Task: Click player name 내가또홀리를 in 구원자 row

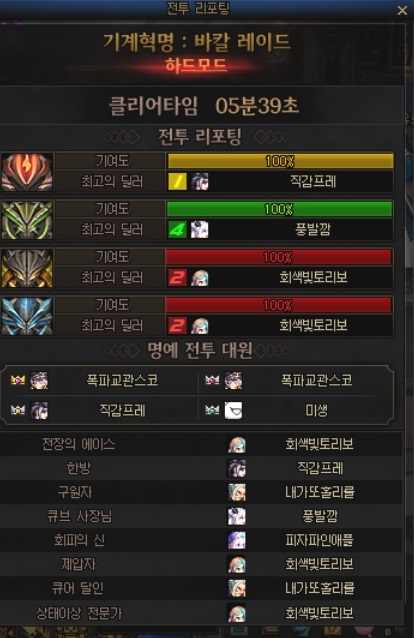Action: pyautogui.click(x=320, y=492)
